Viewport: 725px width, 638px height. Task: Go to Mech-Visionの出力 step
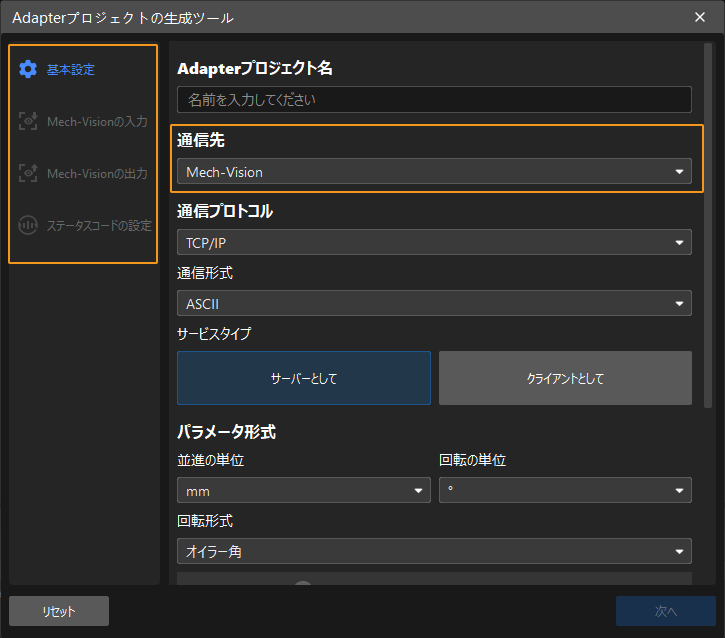97,173
